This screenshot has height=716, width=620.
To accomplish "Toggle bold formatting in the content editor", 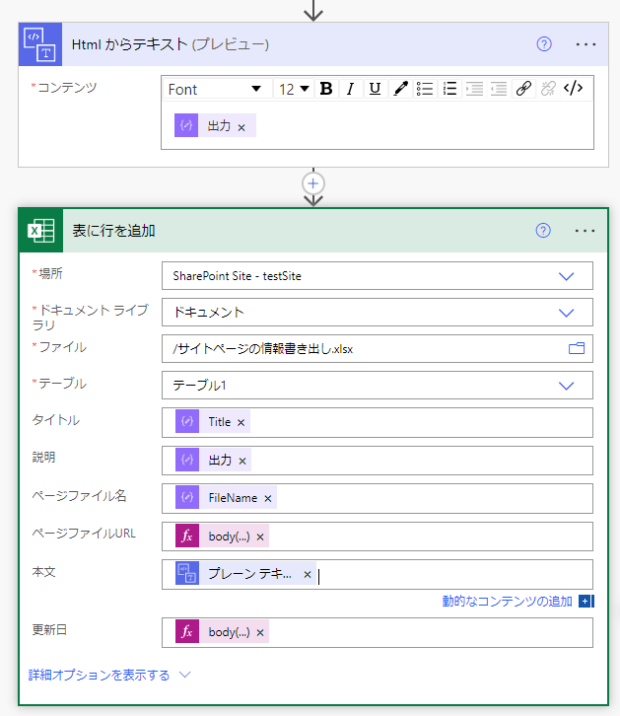I will click(x=326, y=89).
